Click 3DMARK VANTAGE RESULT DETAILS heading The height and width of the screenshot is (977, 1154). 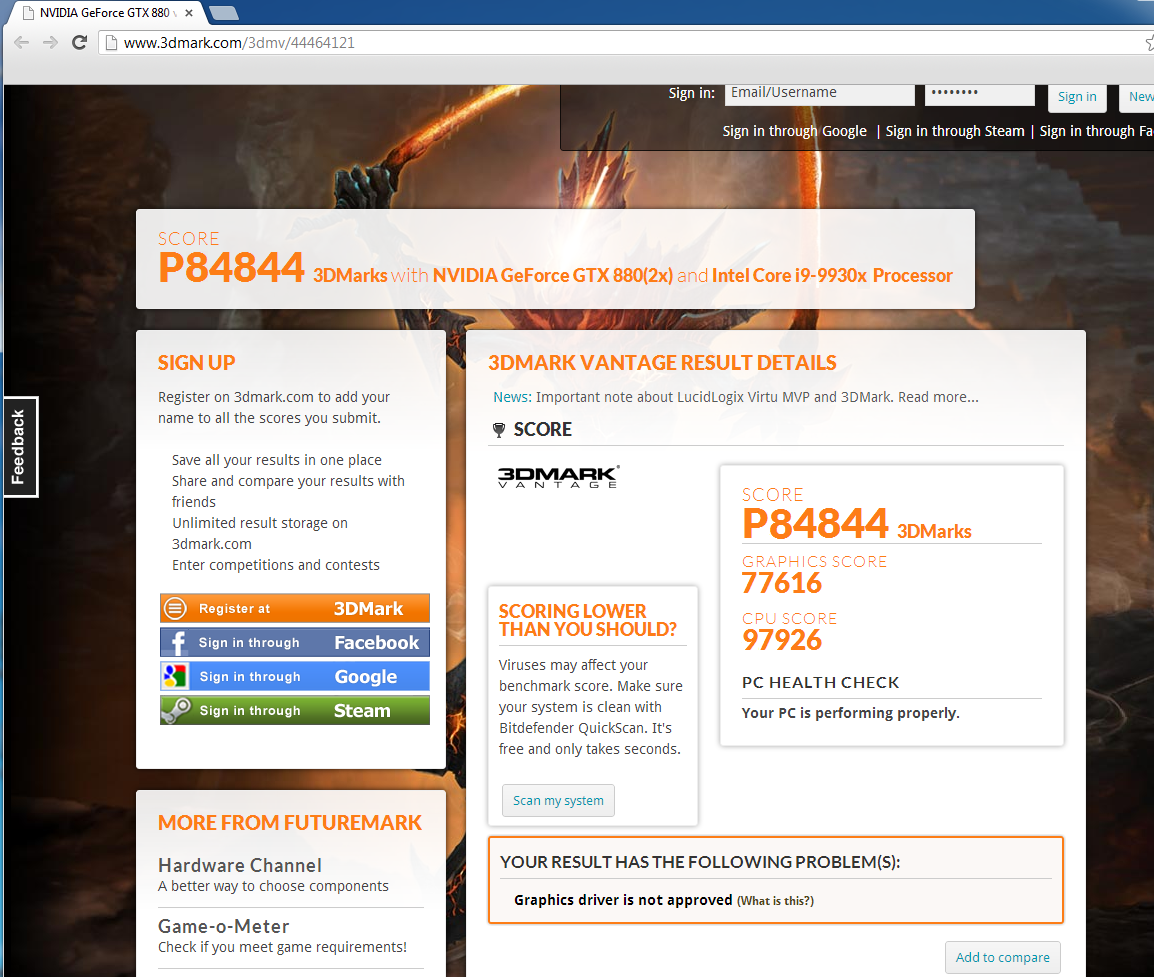click(662, 363)
